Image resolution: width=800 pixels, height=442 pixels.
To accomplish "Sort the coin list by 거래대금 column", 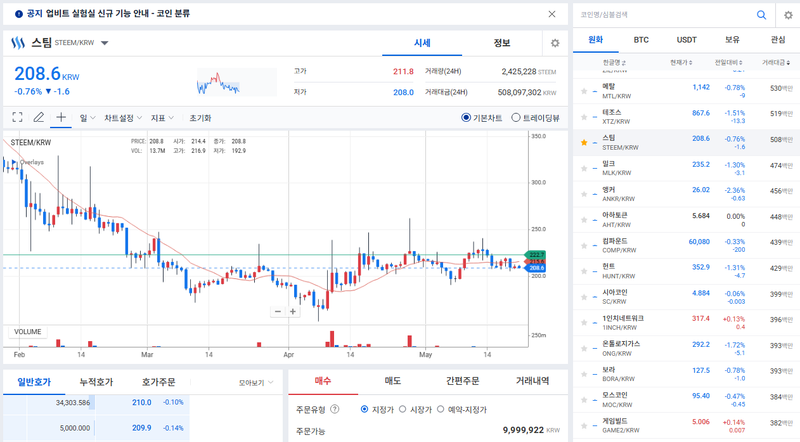I will point(777,62).
